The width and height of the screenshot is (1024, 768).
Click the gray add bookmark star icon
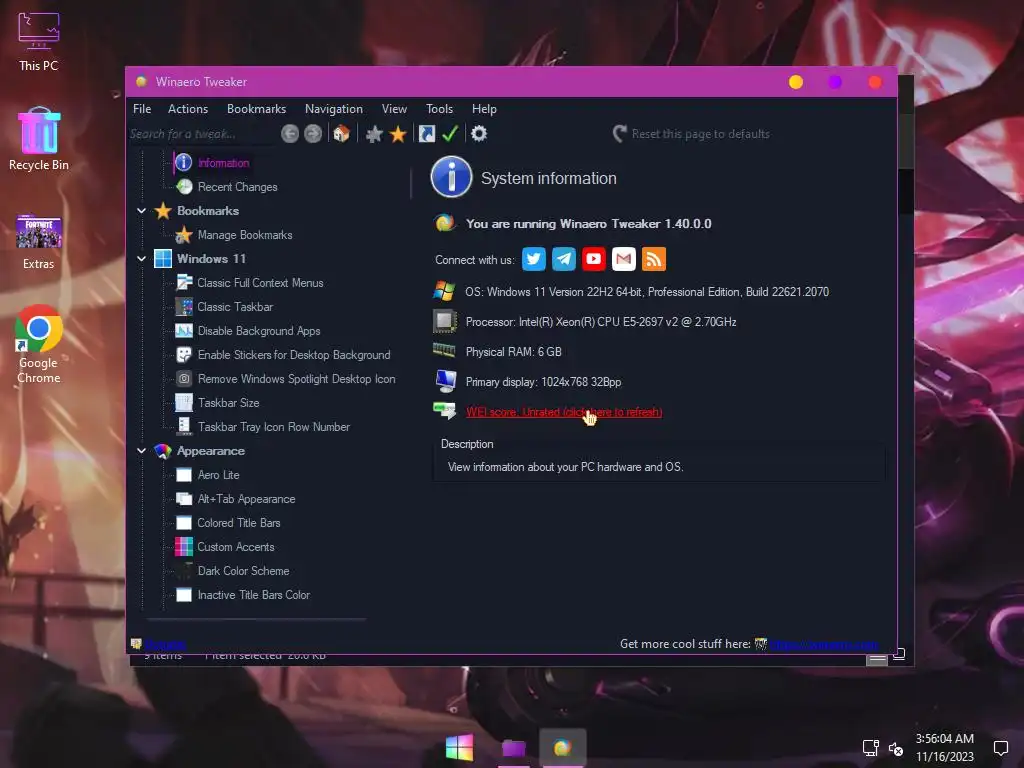374,135
